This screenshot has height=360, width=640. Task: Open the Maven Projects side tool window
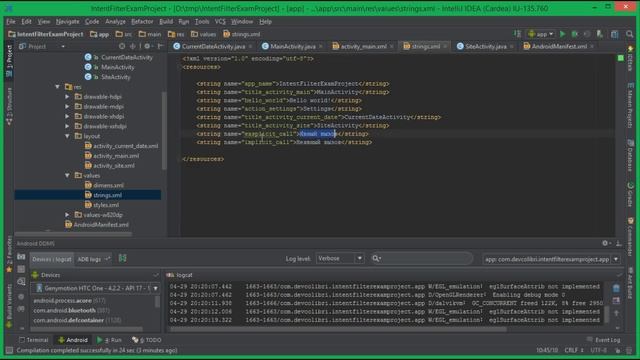click(631, 105)
